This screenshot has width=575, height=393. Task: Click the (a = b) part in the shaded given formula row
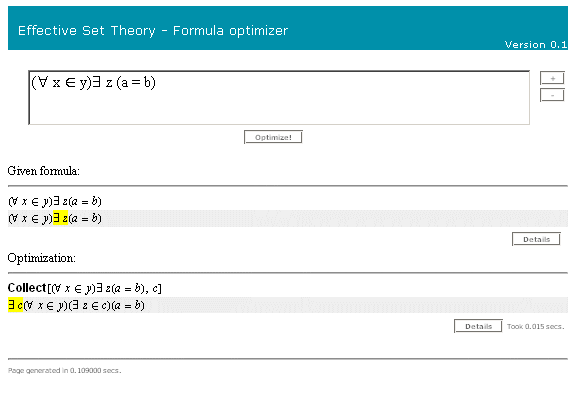[x=85, y=218]
